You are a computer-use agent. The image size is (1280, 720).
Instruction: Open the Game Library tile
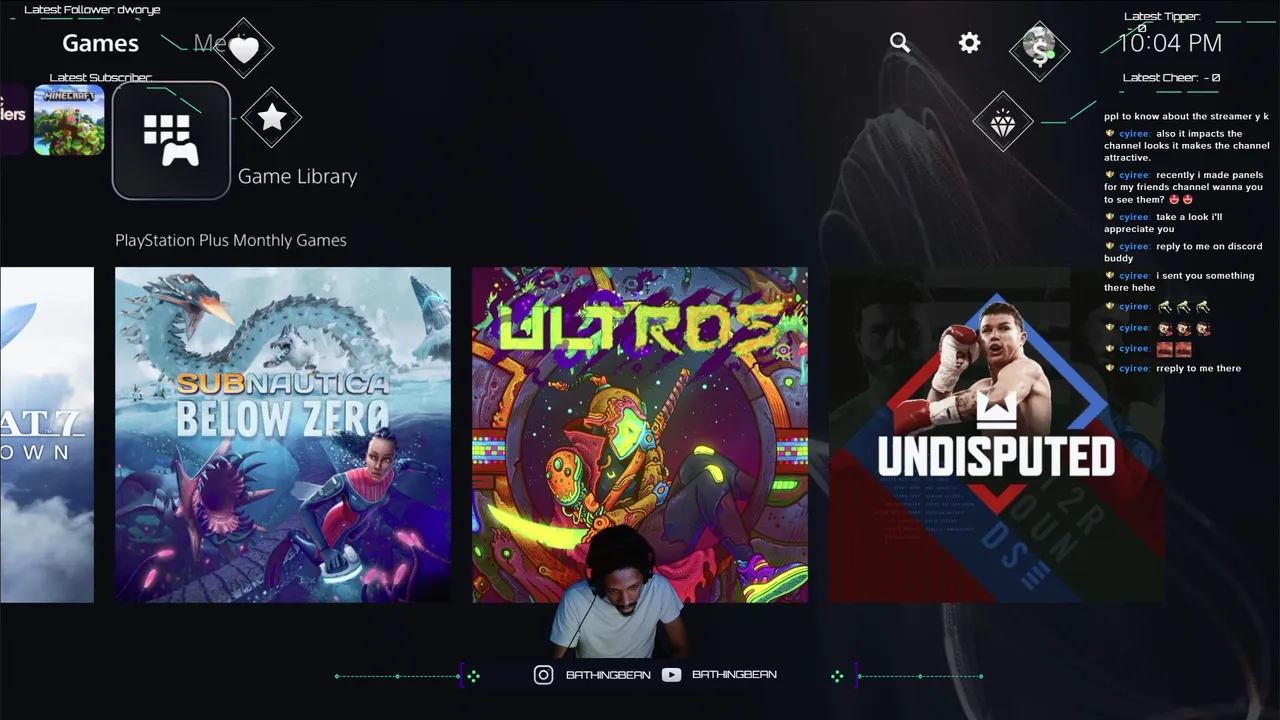coord(171,141)
